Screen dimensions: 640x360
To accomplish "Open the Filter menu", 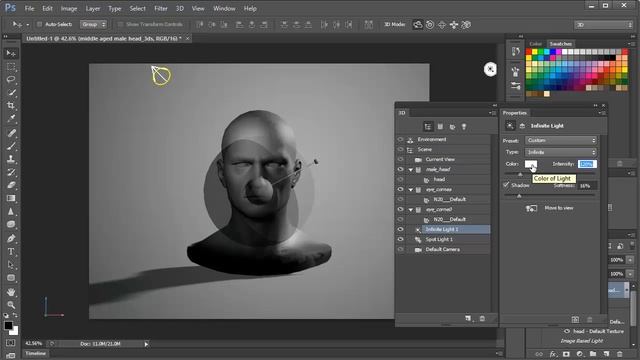I will [160, 8].
